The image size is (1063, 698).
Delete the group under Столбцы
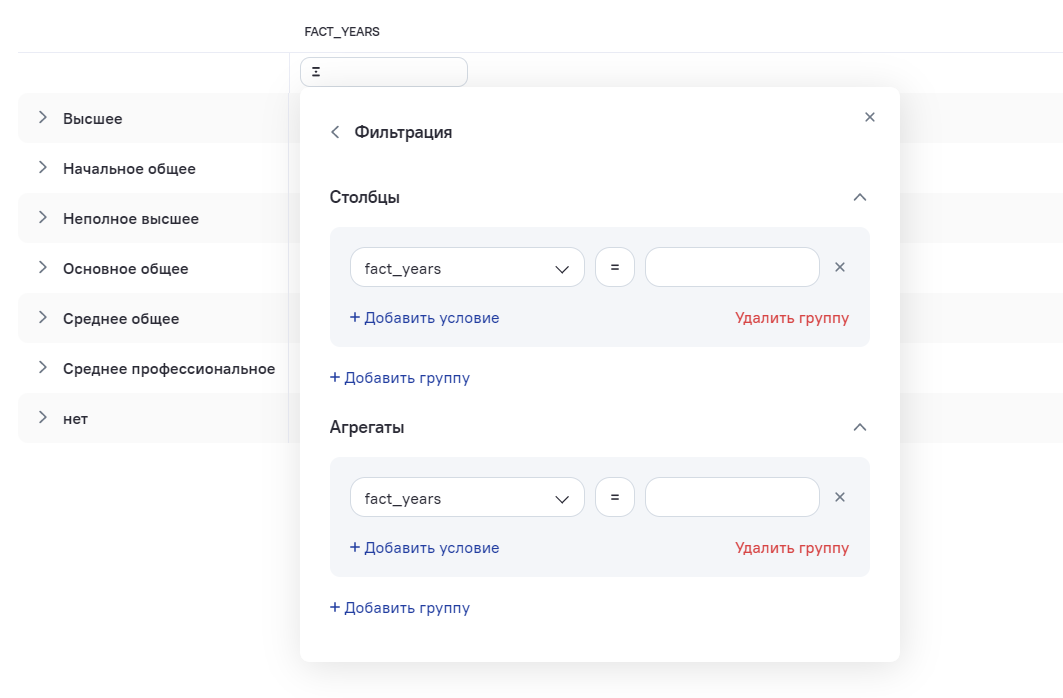click(791, 318)
